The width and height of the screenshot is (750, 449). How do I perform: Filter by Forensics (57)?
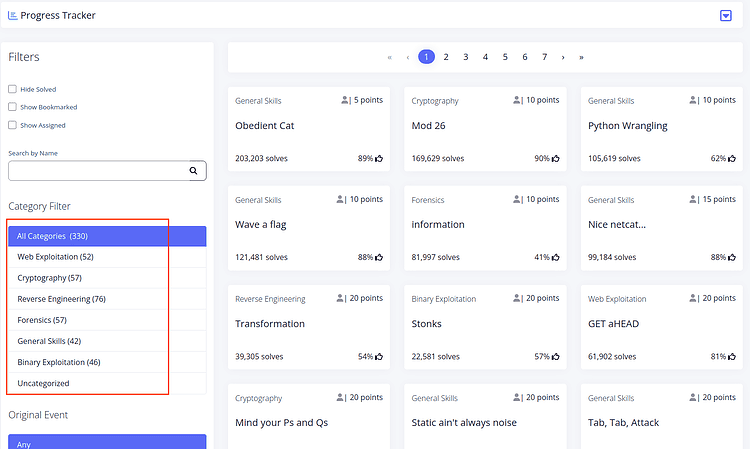coord(107,320)
